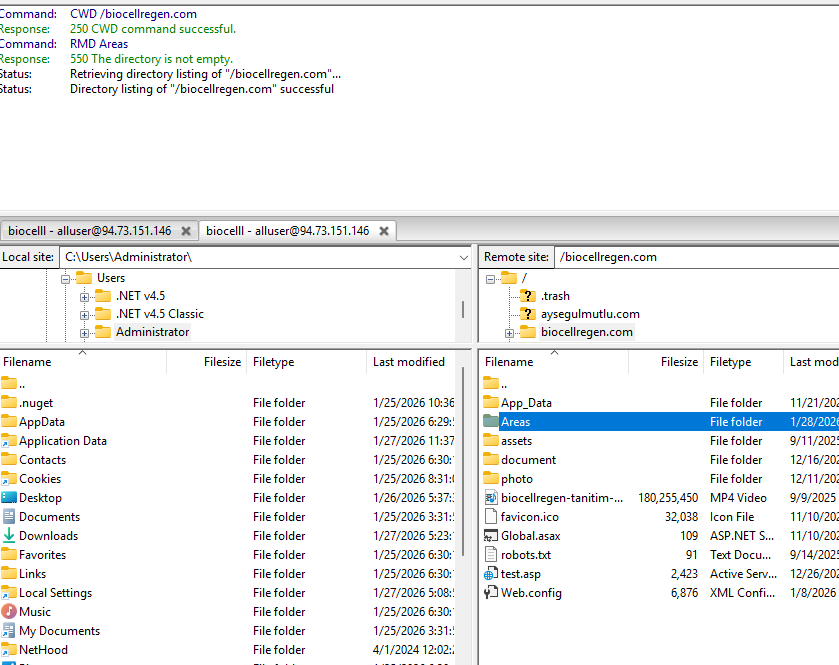Click the NetHood shortcut folder icon
Viewport: 839px width, 665px height.
9,649
